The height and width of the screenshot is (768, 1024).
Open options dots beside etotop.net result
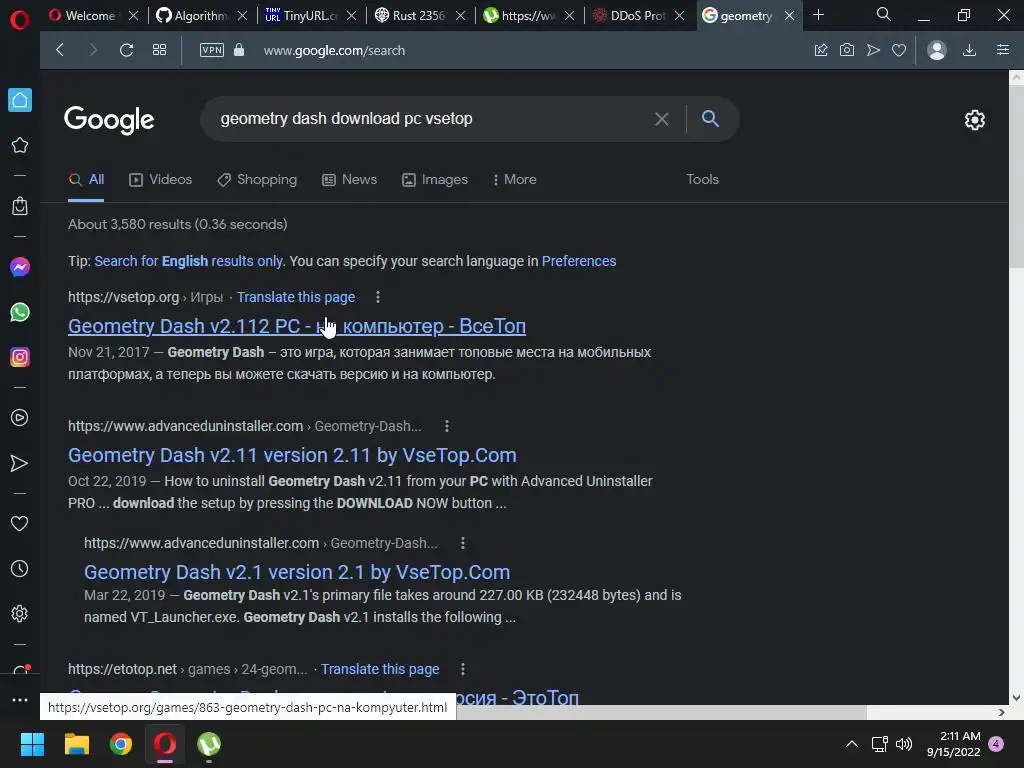tap(462, 669)
